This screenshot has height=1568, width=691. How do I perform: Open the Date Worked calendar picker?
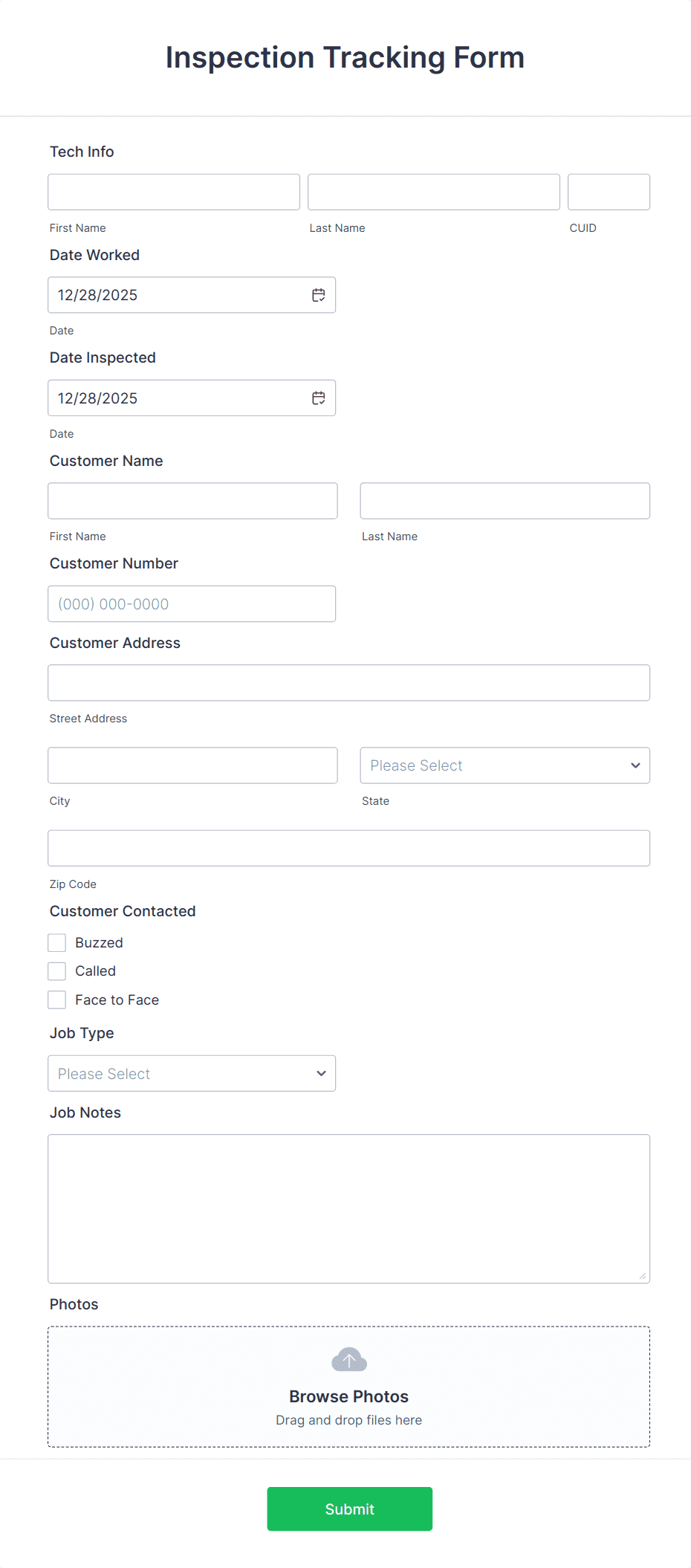(x=318, y=294)
